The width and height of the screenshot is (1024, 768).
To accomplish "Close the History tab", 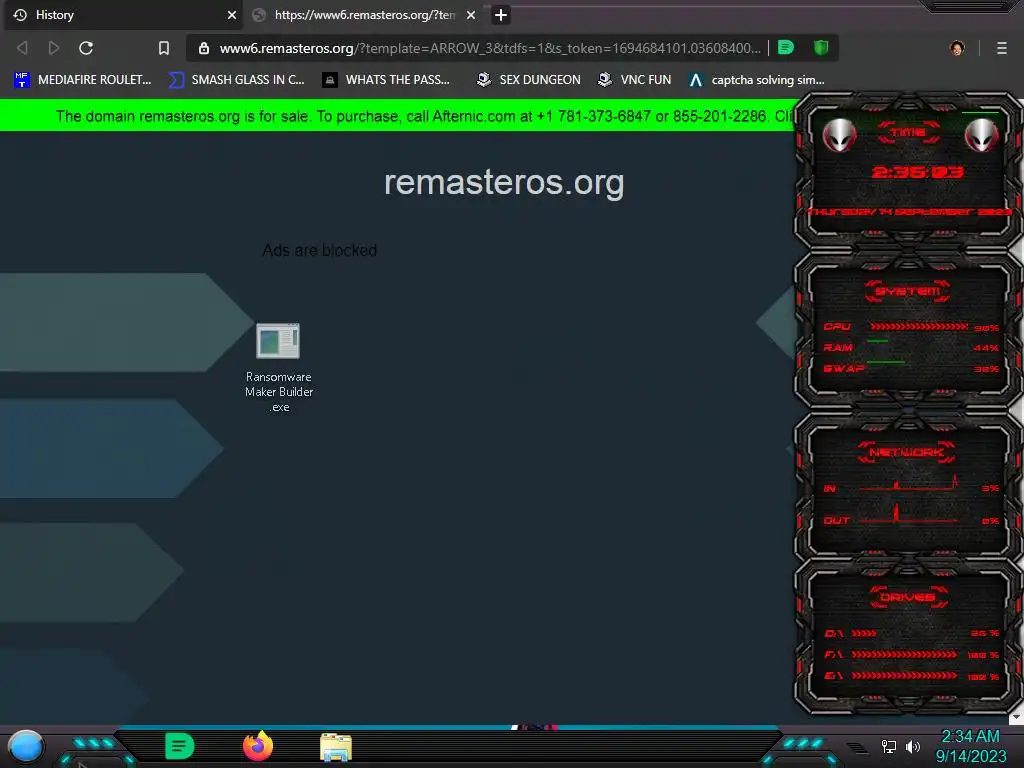I will click(231, 15).
